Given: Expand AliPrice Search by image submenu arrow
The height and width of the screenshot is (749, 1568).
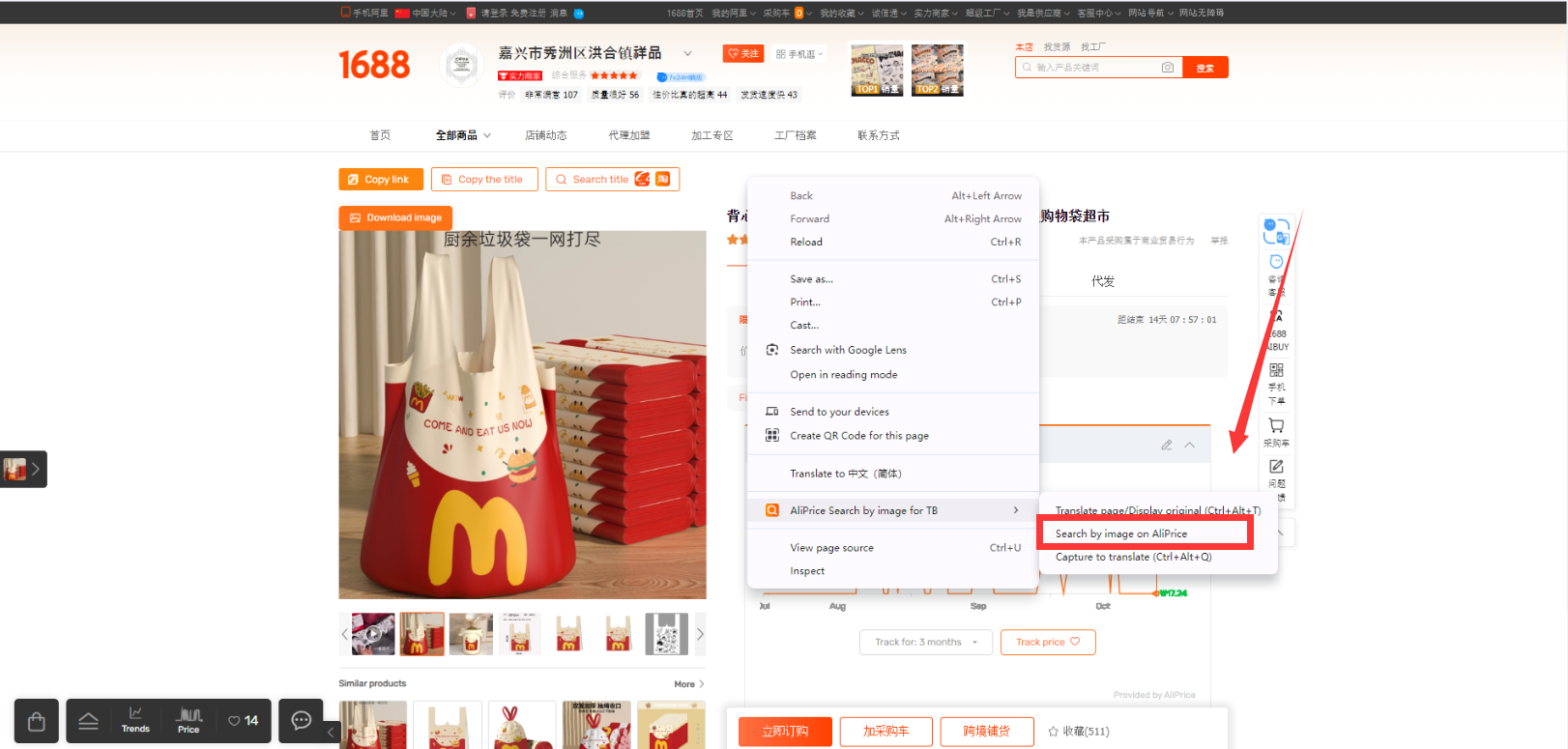Looking at the screenshot, I should [1015, 510].
